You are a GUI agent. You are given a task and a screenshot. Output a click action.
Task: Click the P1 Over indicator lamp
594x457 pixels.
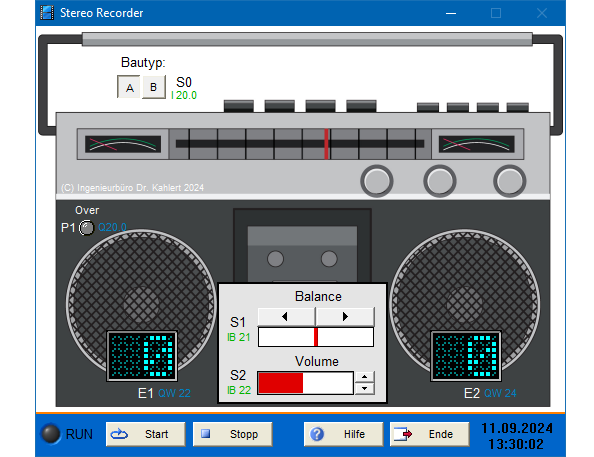86,228
